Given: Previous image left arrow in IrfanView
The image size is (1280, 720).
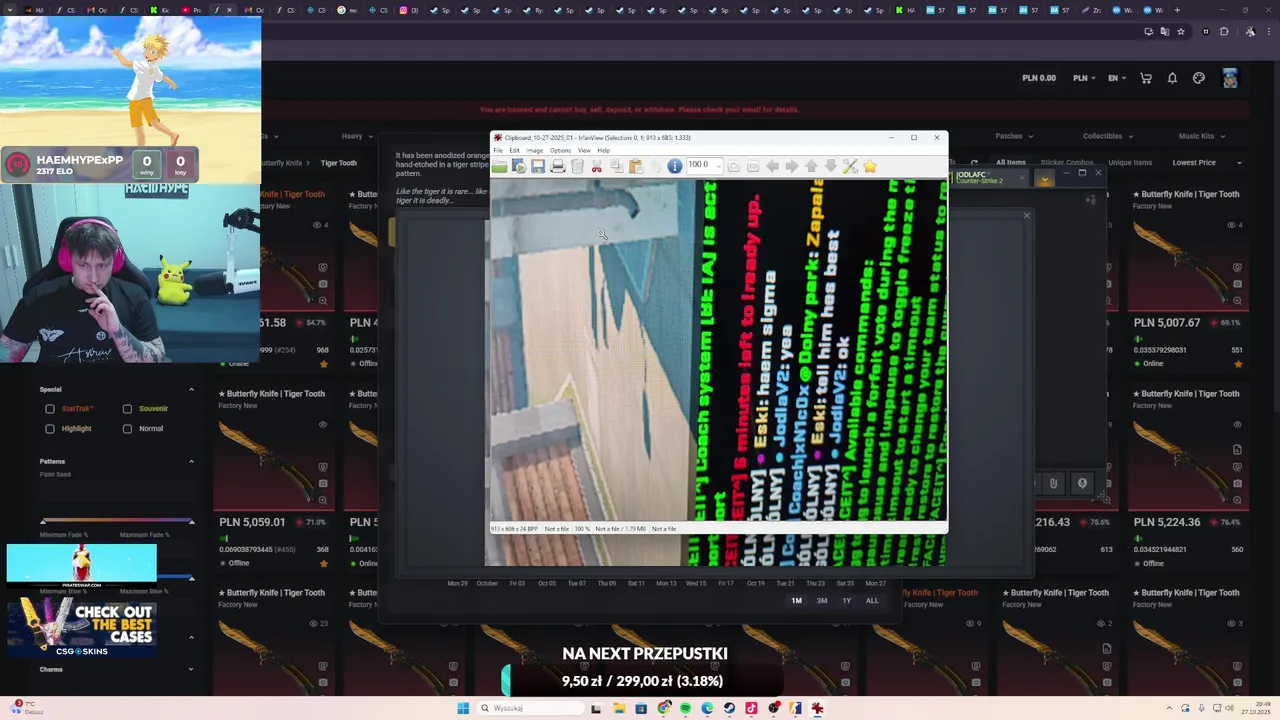Looking at the screenshot, I should 773,166.
